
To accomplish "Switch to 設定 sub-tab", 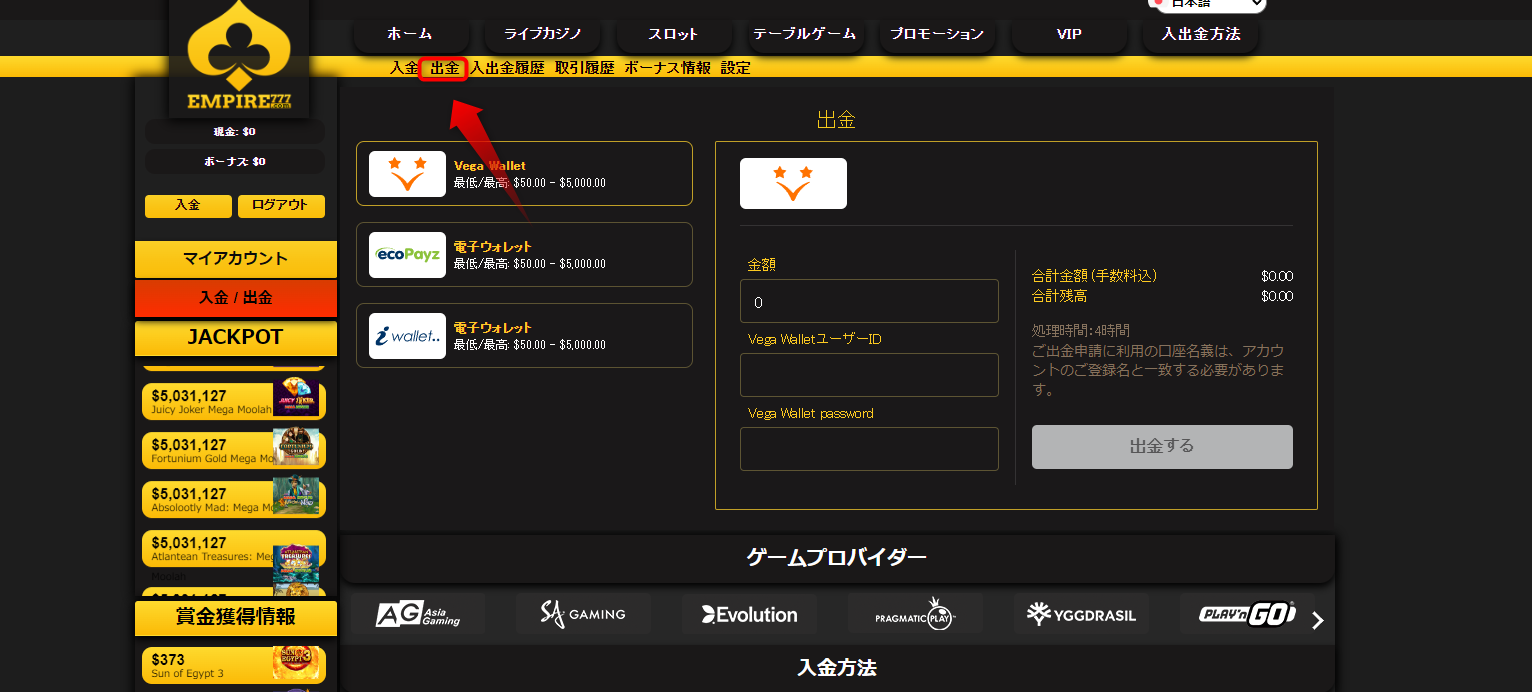I will (x=735, y=68).
